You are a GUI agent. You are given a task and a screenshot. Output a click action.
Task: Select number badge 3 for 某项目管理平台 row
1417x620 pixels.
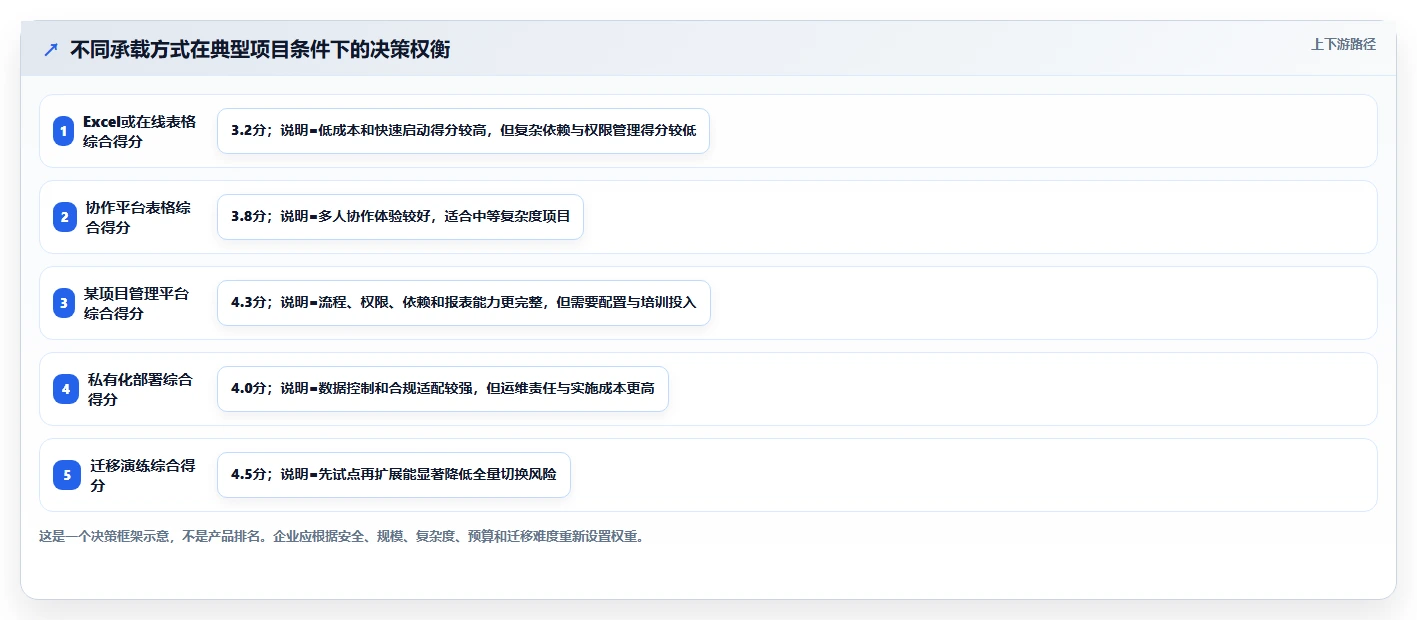point(64,303)
